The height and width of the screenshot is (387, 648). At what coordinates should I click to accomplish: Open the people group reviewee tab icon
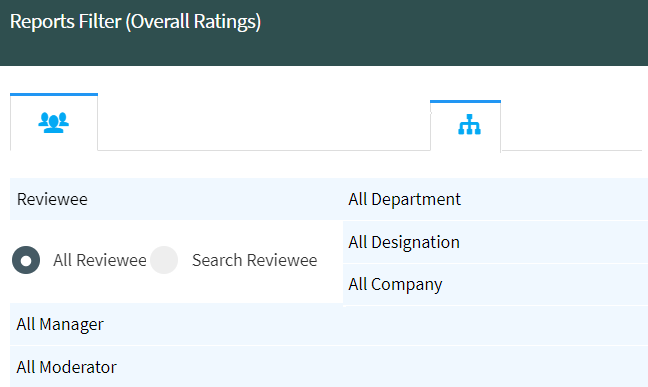tap(53, 122)
